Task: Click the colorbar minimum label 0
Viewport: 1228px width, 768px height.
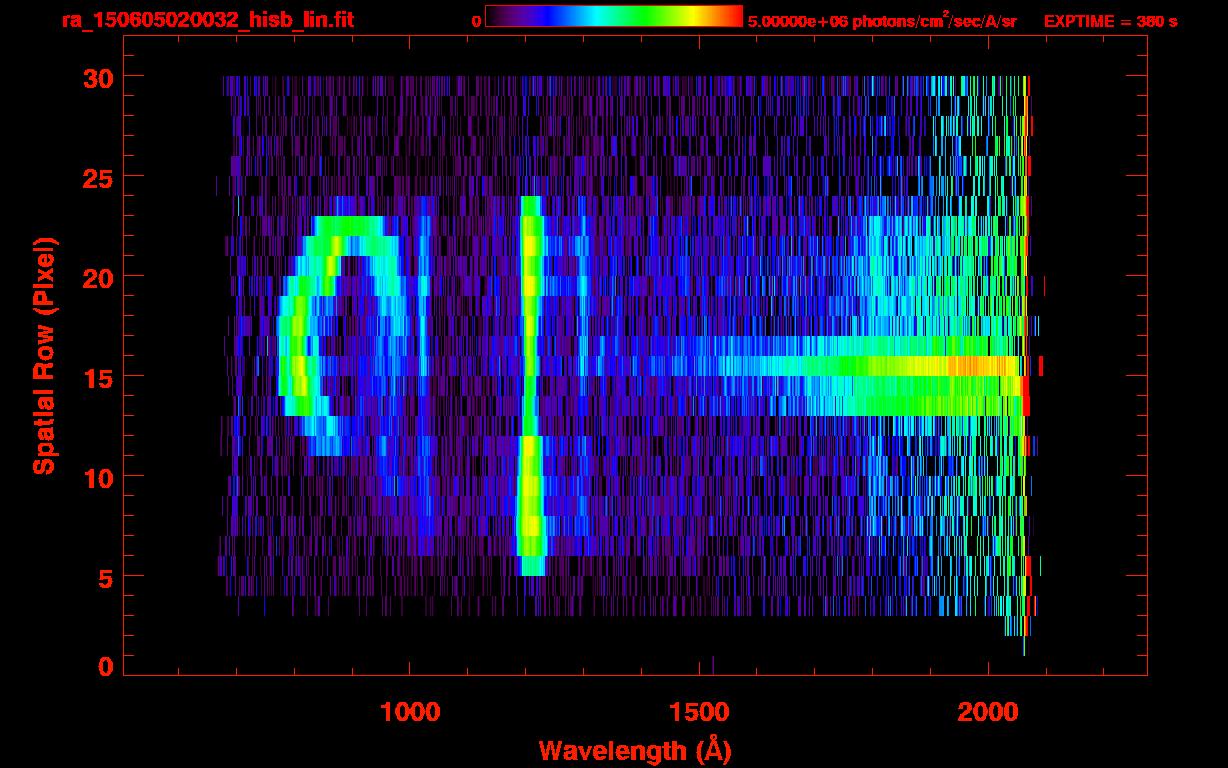Action: tap(476, 21)
